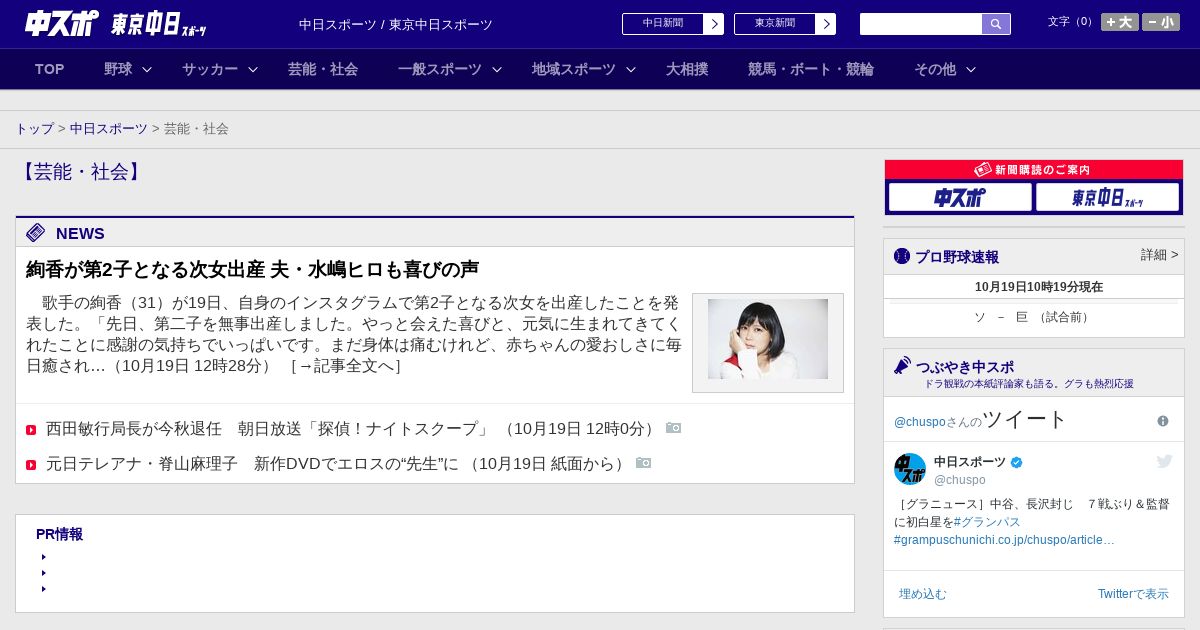
Task: Click the 絢香 article thumbnail photo
Action: (768, 339)
